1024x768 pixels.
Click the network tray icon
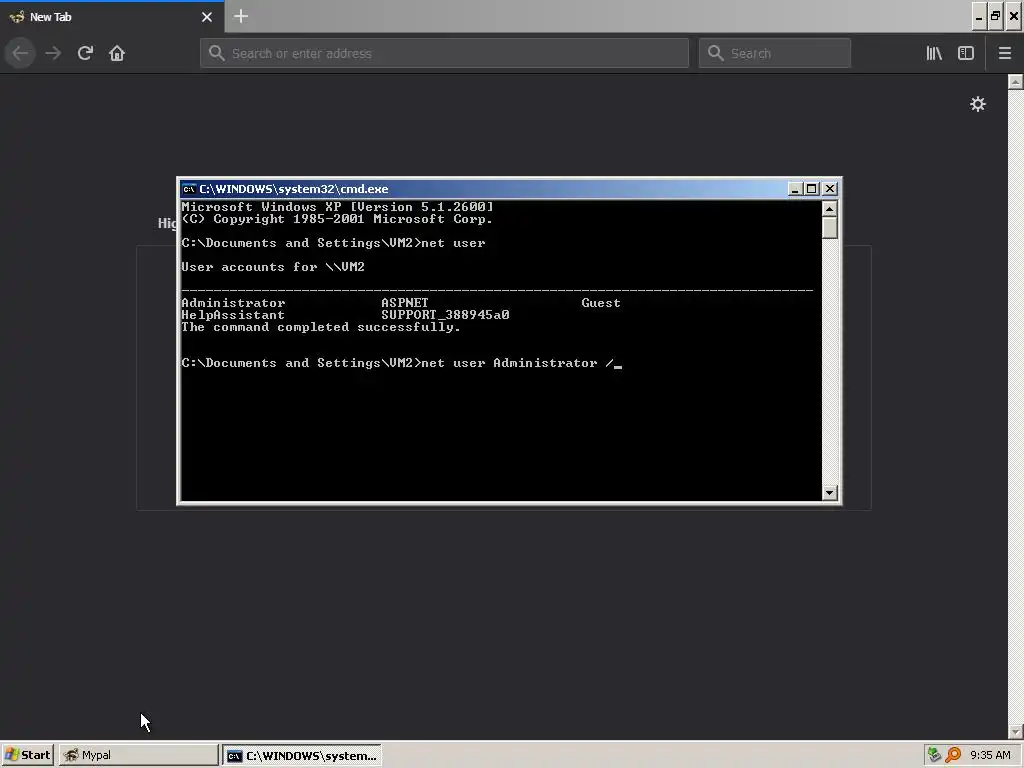935,755
